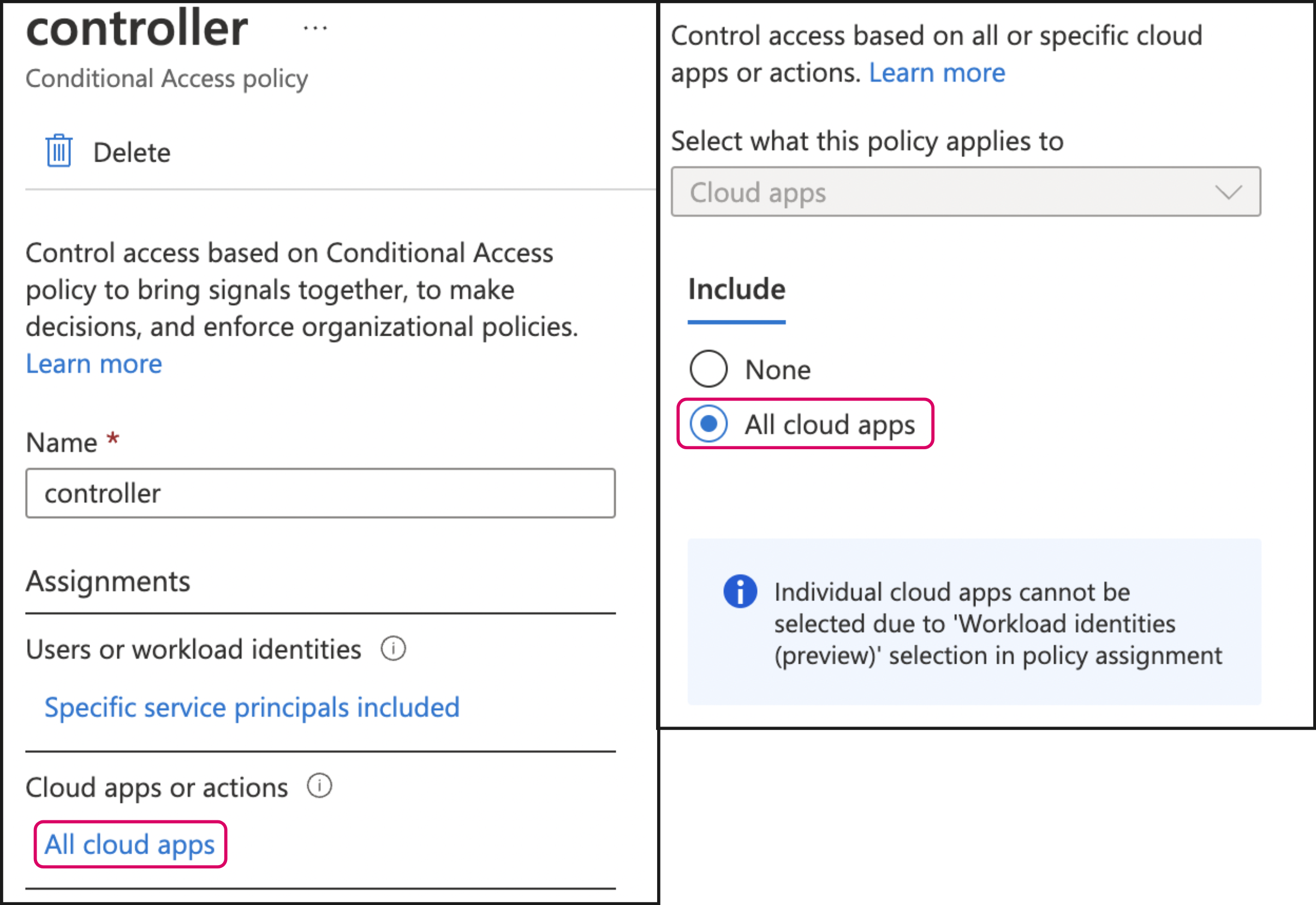This screenshot has height=905, width=1316.
Task: Click the controller page title heading
Action: point(136,28)
